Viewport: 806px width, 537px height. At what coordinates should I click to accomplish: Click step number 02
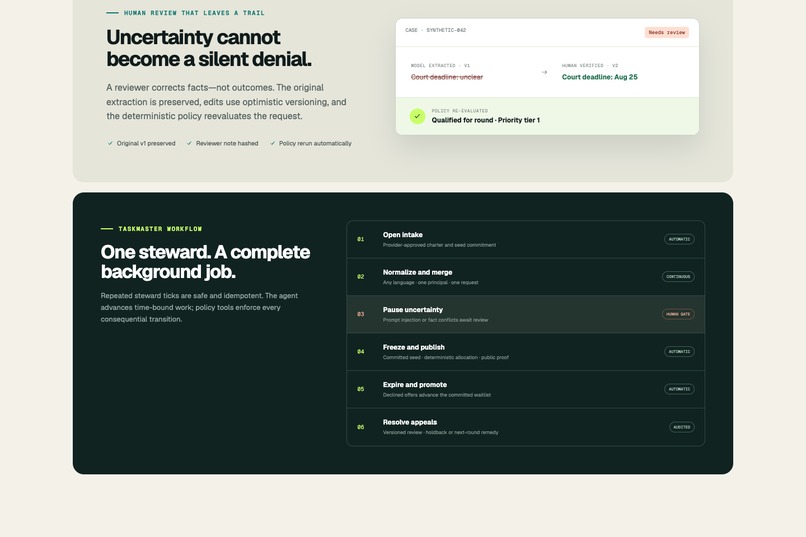coord(361,277)
